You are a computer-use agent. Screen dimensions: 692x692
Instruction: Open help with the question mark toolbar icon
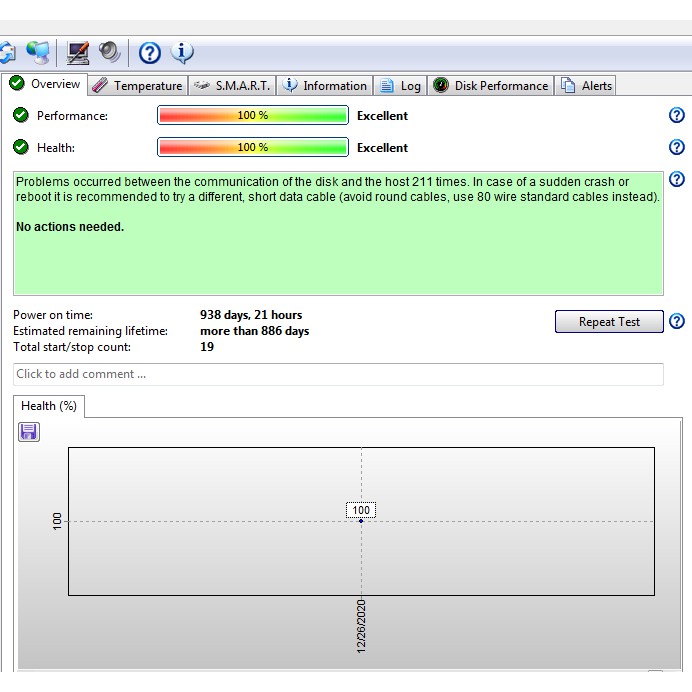point(150,53)
